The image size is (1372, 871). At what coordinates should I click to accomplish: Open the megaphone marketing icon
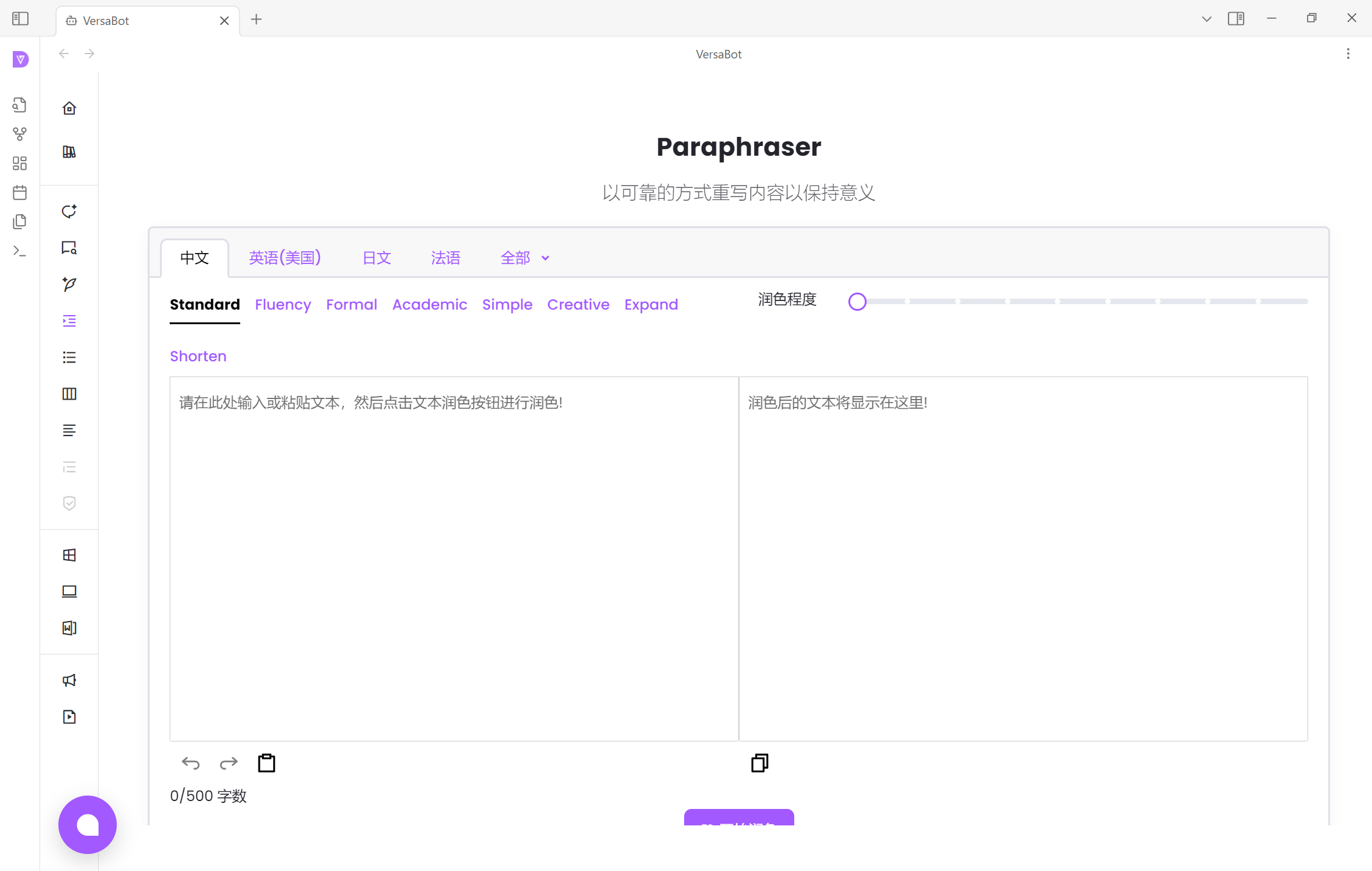69,680
